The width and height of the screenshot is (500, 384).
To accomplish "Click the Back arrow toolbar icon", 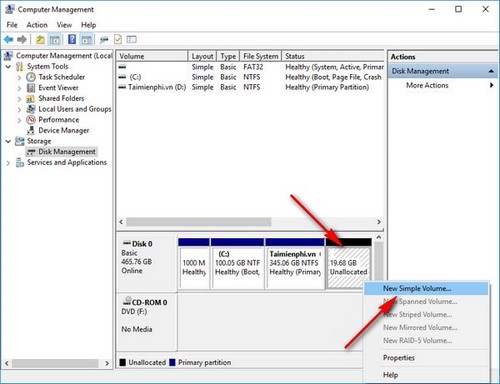I will [8, 40].
